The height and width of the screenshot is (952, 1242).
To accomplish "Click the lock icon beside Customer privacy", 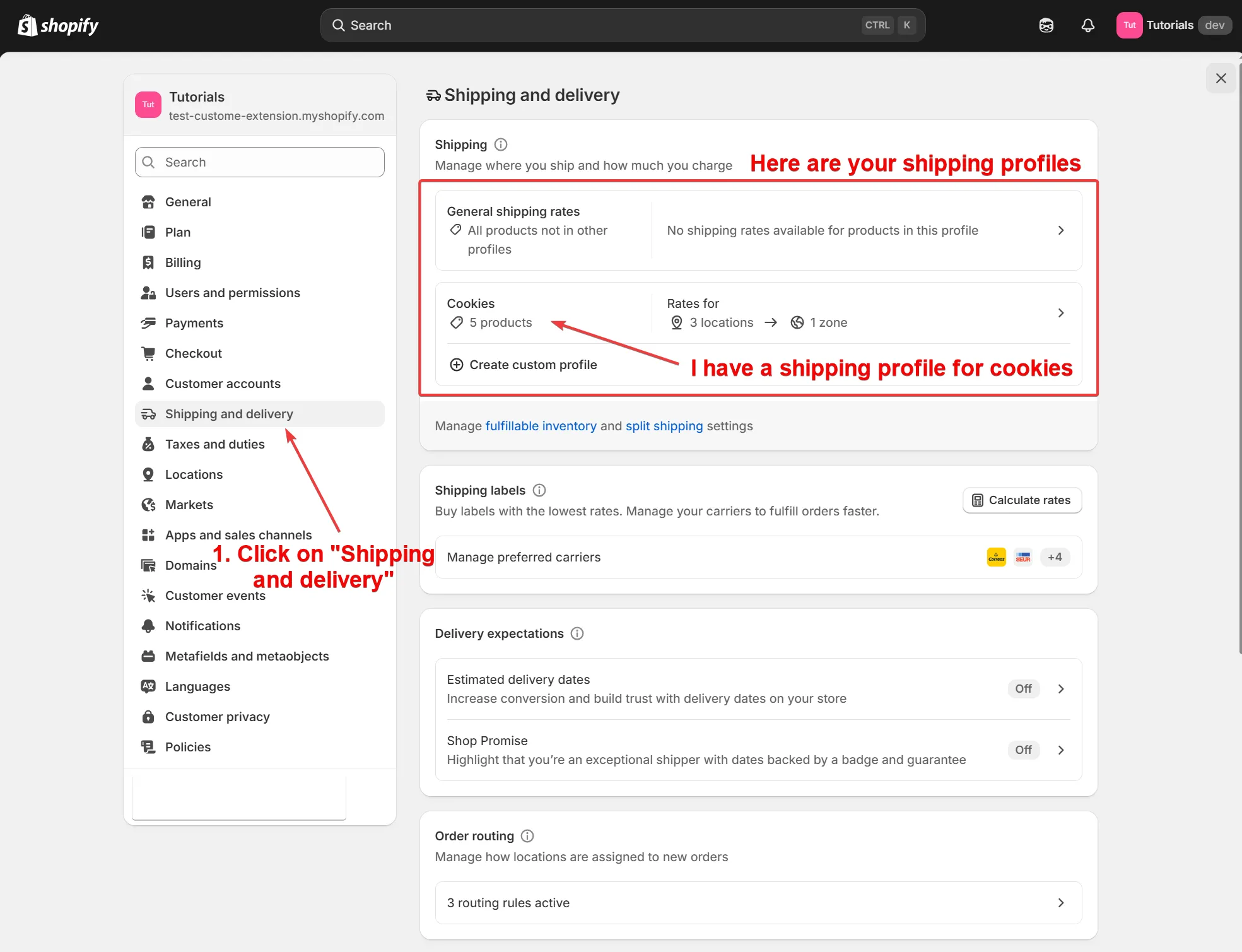I will pyautogui.click(x=148, y=717).
